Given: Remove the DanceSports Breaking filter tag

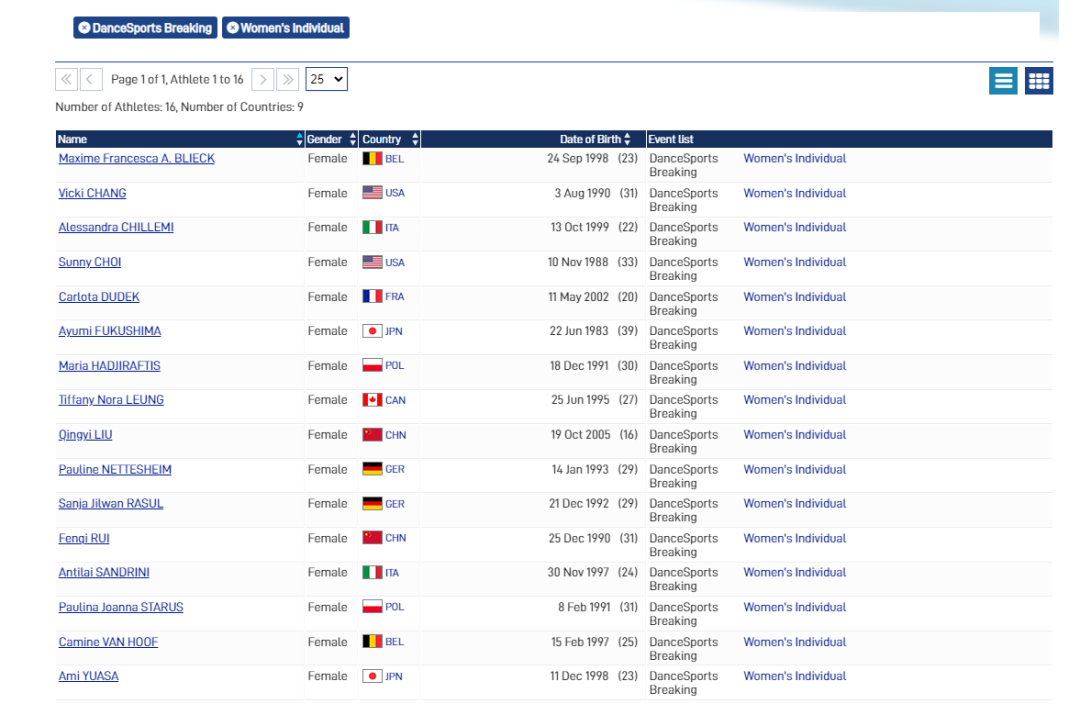Looking at the screenshot, I should click(x=84, y=28).
